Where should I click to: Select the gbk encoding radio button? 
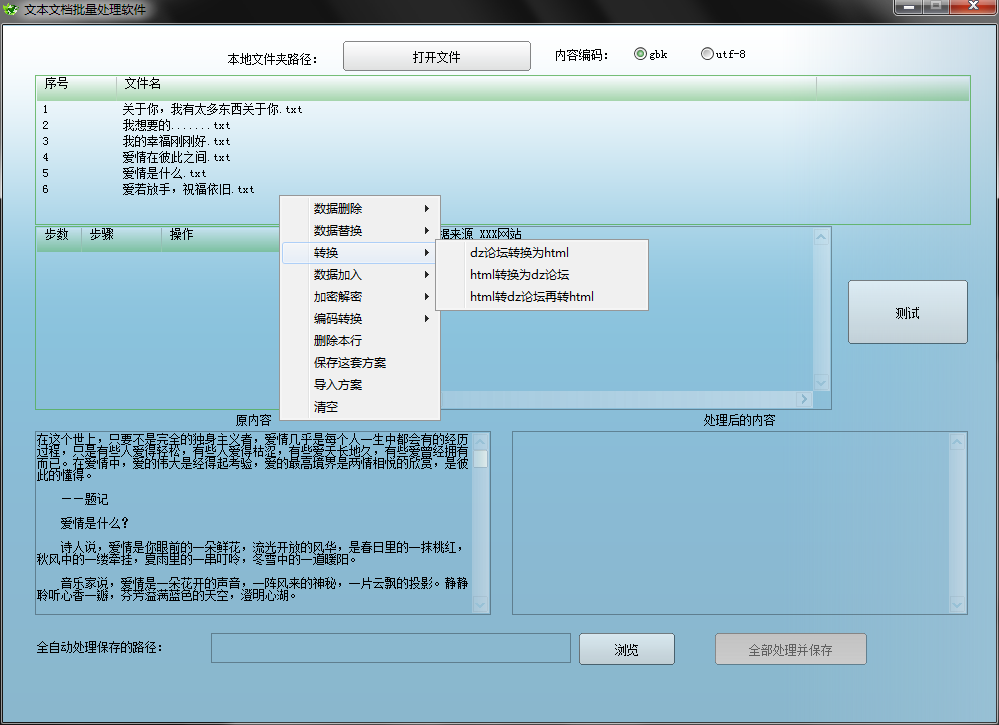click(x=641, y=55)
